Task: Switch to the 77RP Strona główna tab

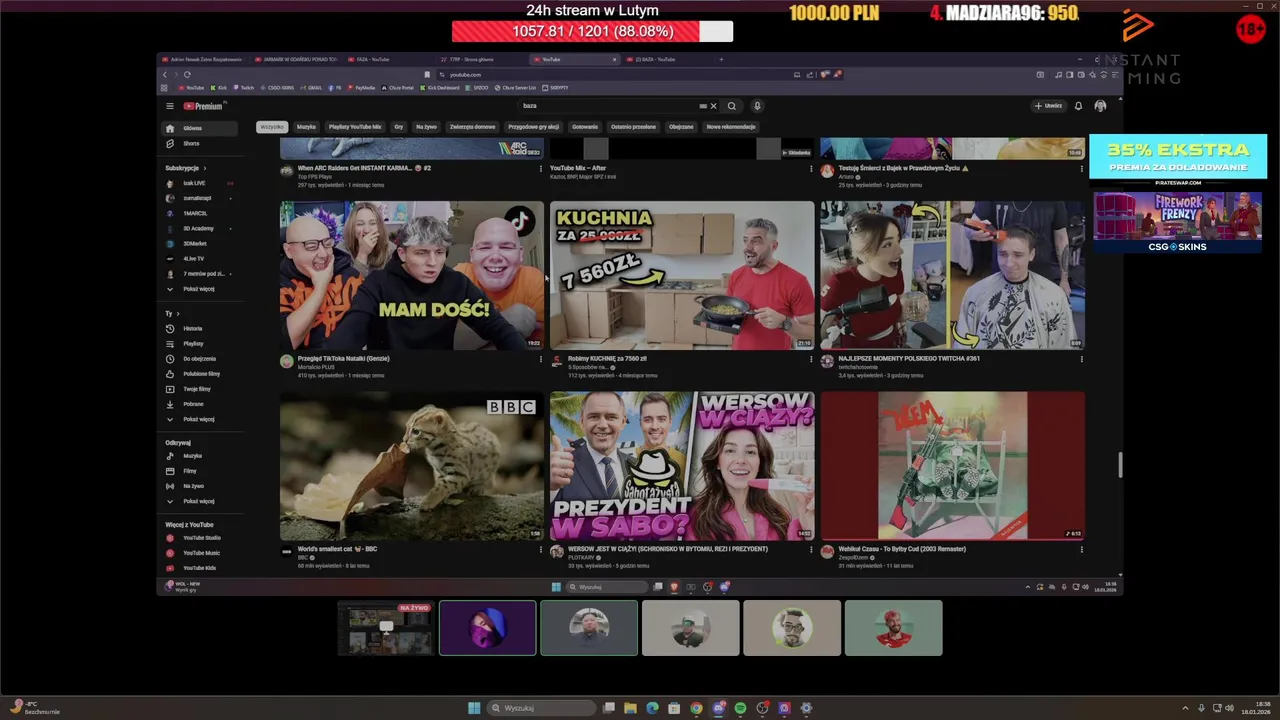Action: [482, 59]
